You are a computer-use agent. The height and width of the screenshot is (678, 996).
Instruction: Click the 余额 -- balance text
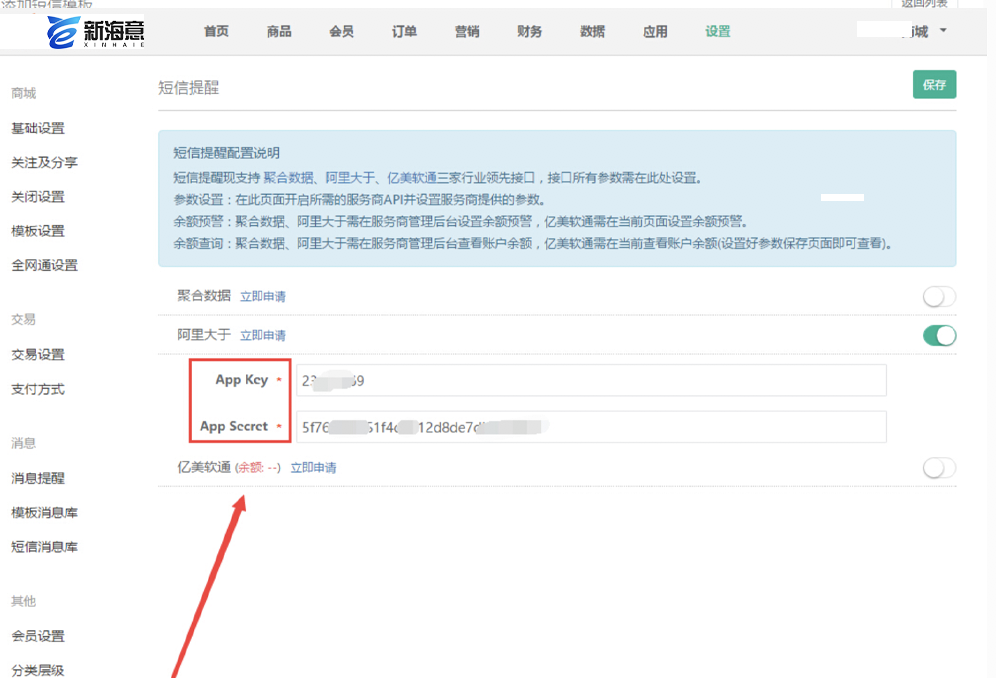coord(258,468)
